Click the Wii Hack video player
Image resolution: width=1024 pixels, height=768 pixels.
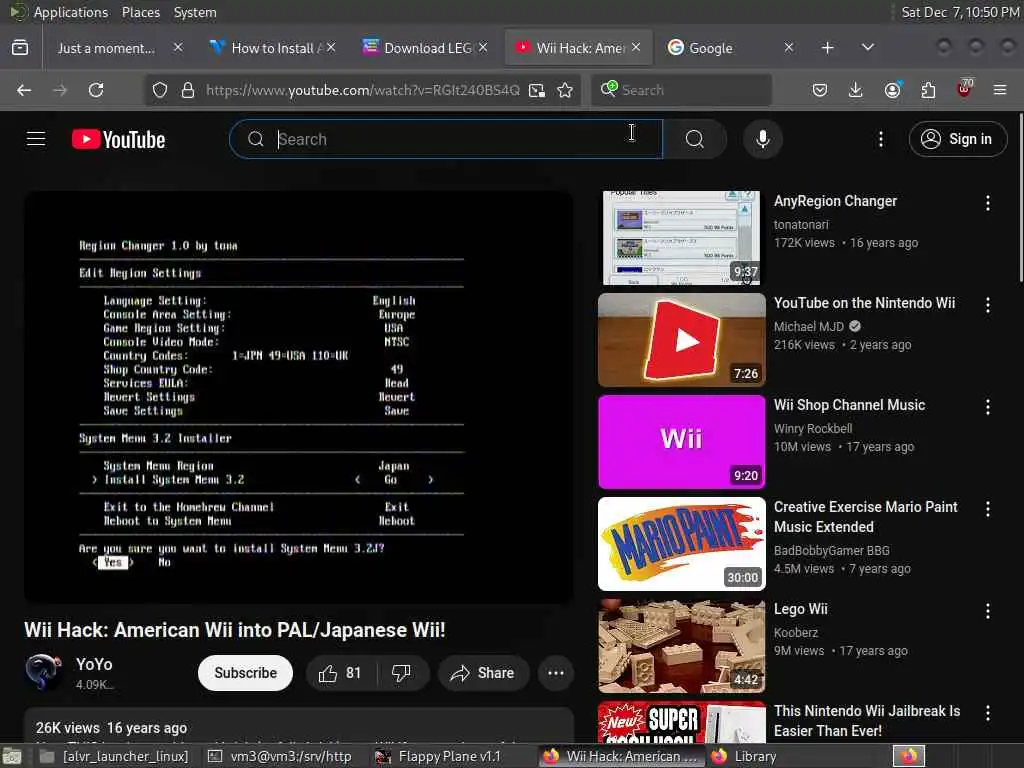pyautogui.click(x=299, y=397)
